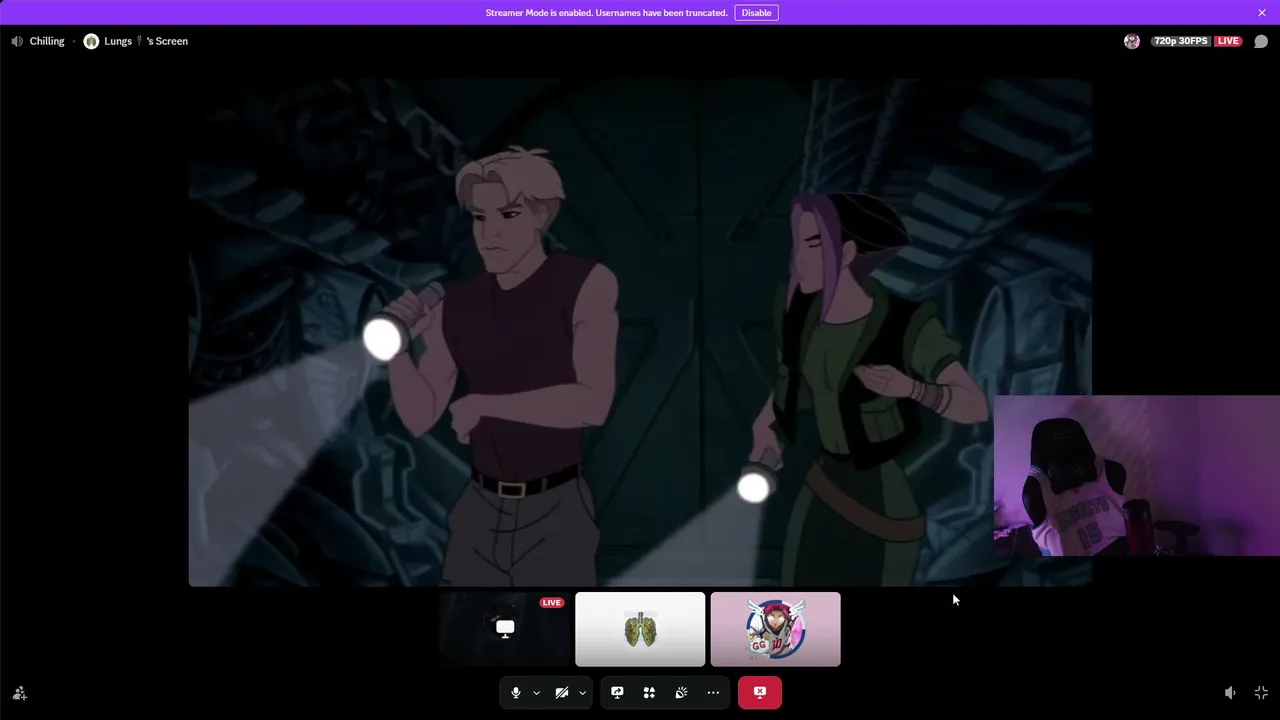The height and width of the screenshot is (720, 1280).
Task: Click the LIVE indicator in the header
Action: click(x=1228, y=41)
